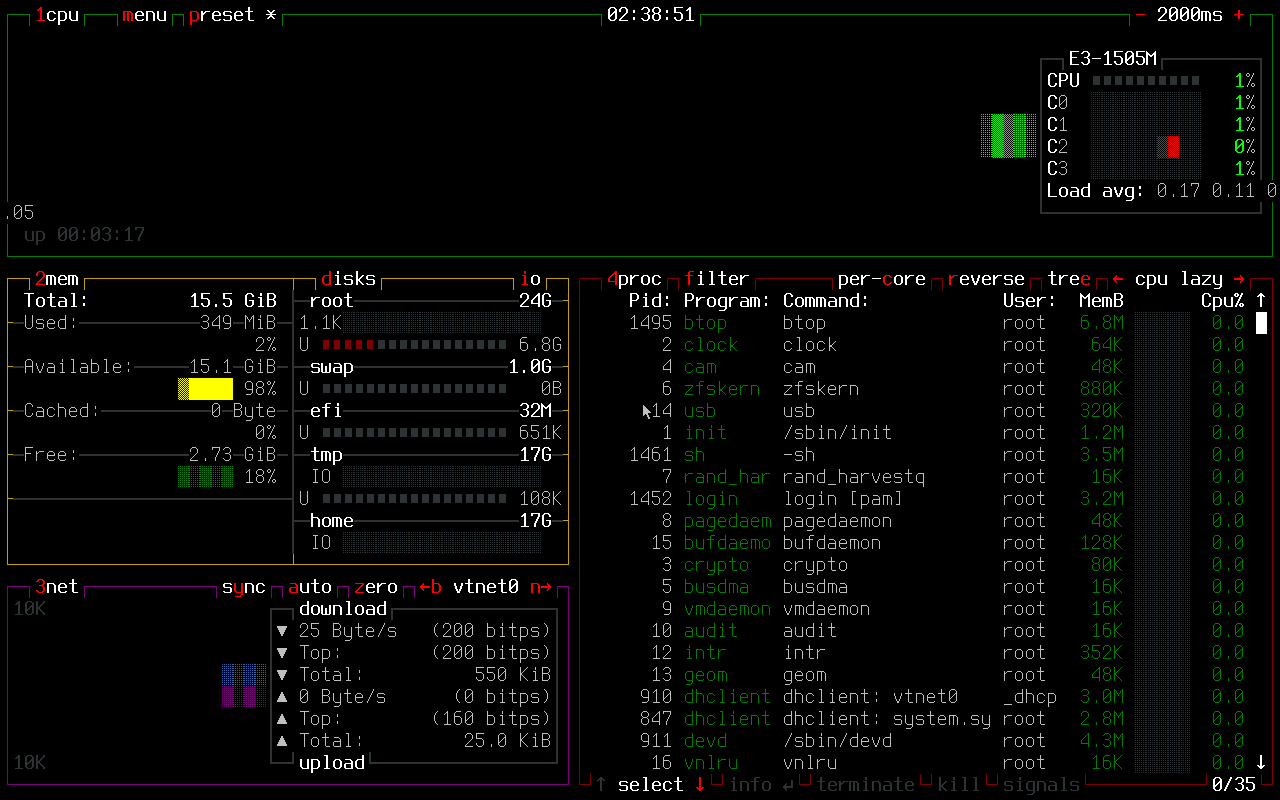Select next network interface with n arrow
The width and height of the screenshot is (1280, 800).
coord(540,587)
